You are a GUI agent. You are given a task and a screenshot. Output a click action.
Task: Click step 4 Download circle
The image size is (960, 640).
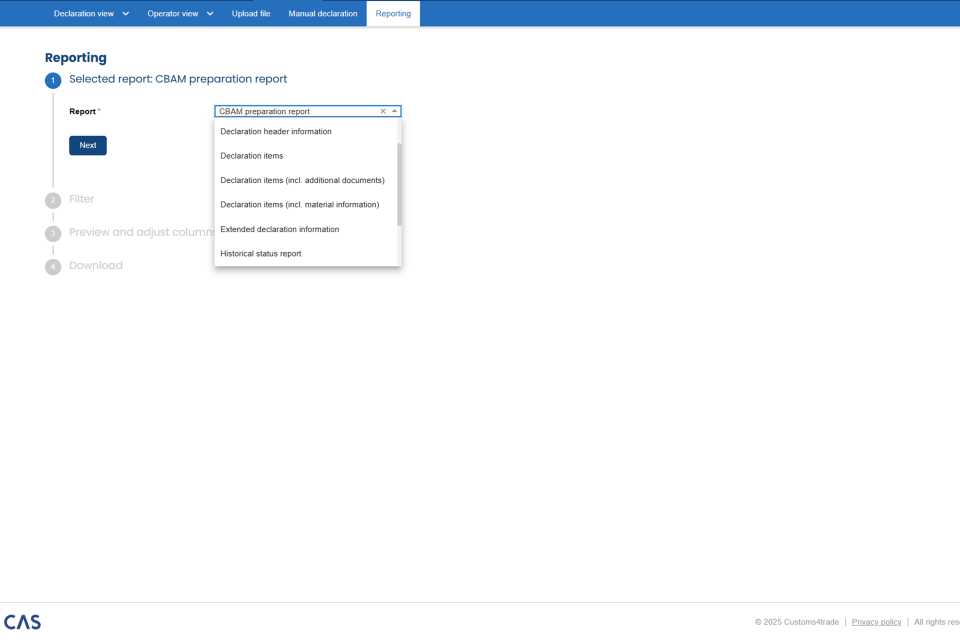point(53,266)
